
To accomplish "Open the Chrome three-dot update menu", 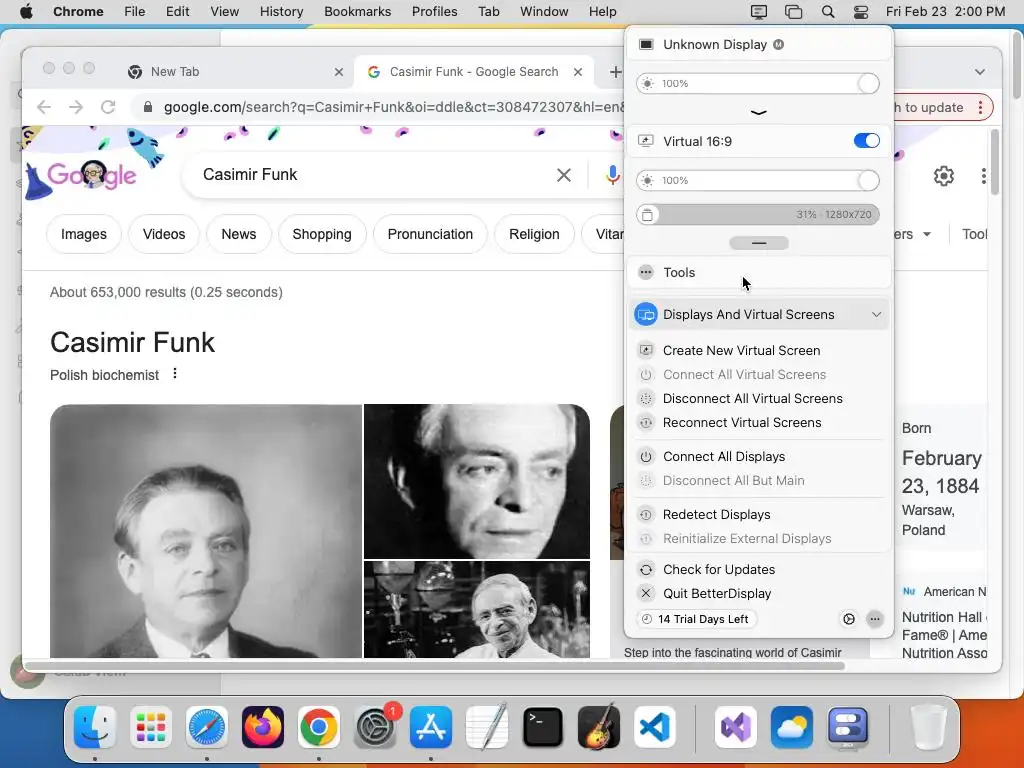I will click(980, 107).
